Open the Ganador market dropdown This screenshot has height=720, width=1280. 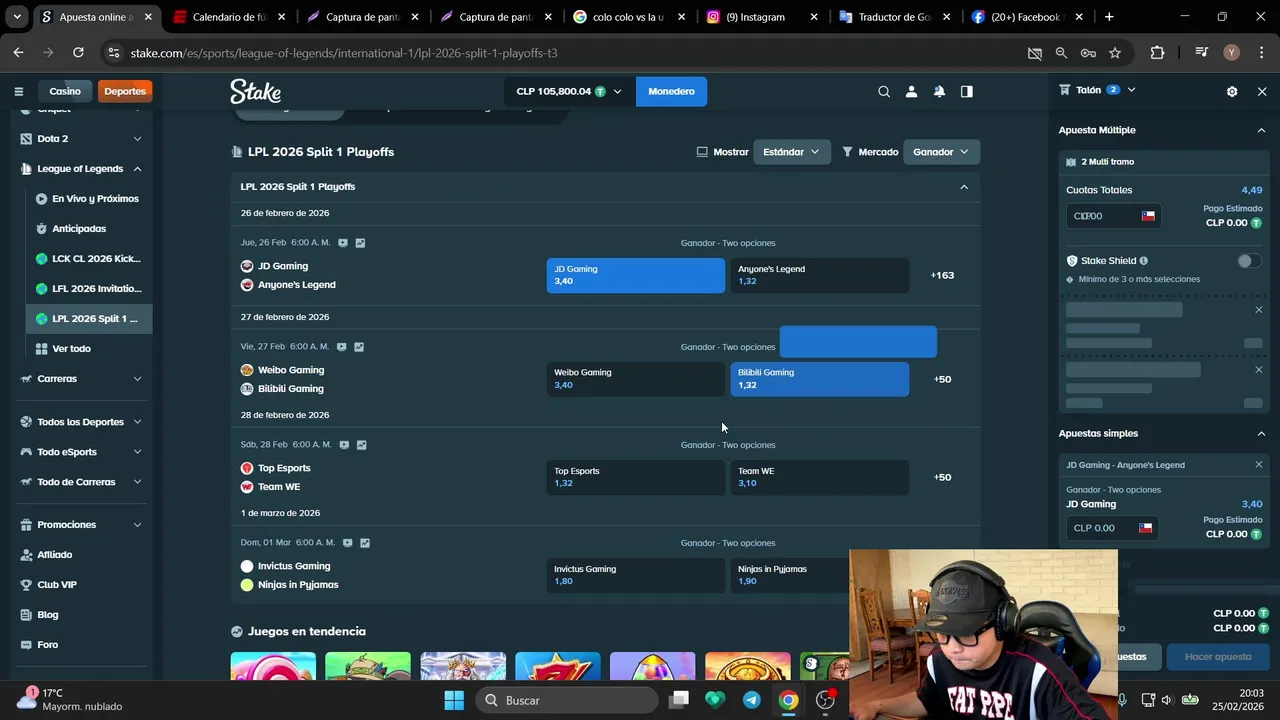coord(941,152)
